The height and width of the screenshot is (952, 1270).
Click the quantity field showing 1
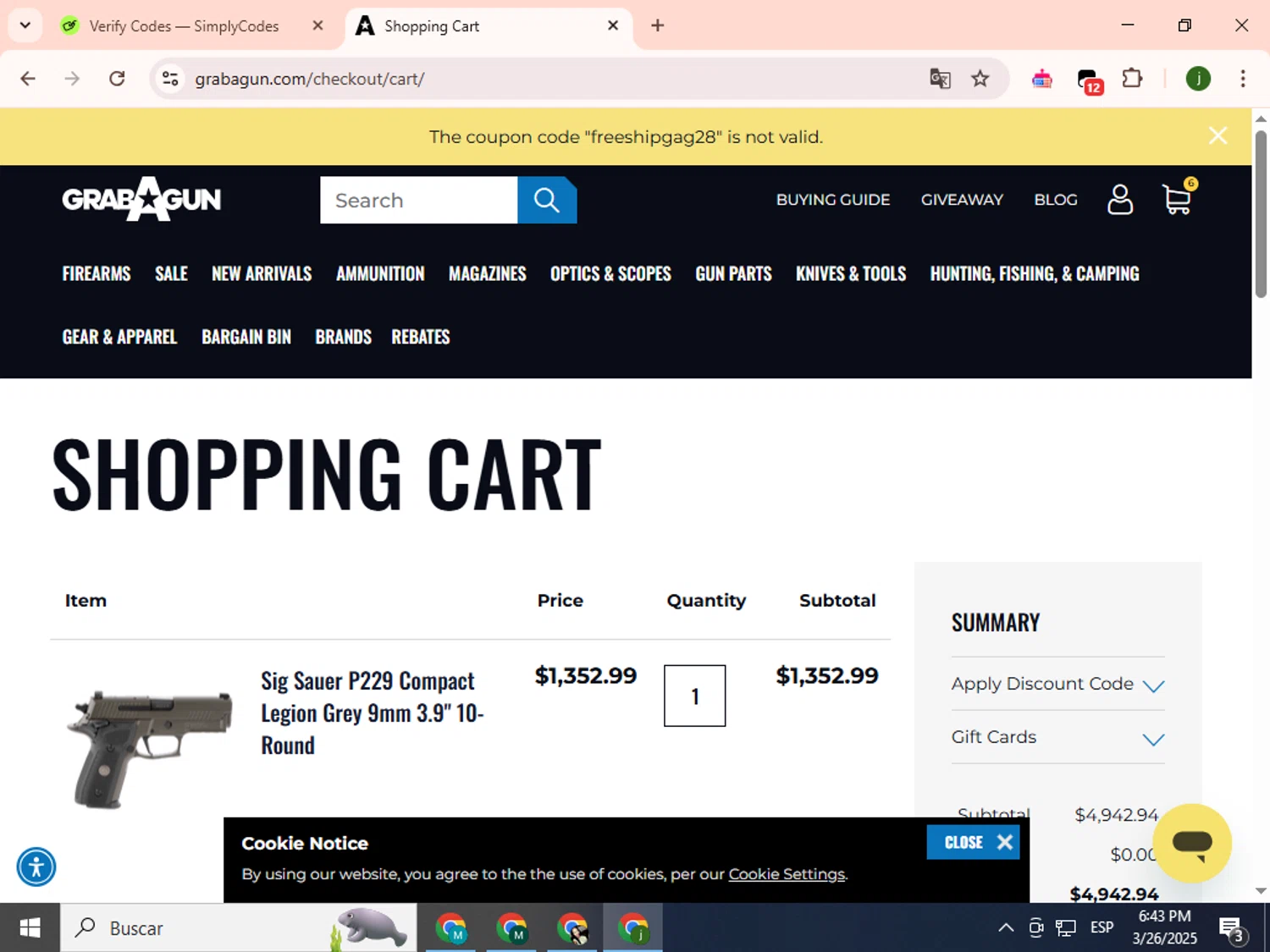point(694,696)
